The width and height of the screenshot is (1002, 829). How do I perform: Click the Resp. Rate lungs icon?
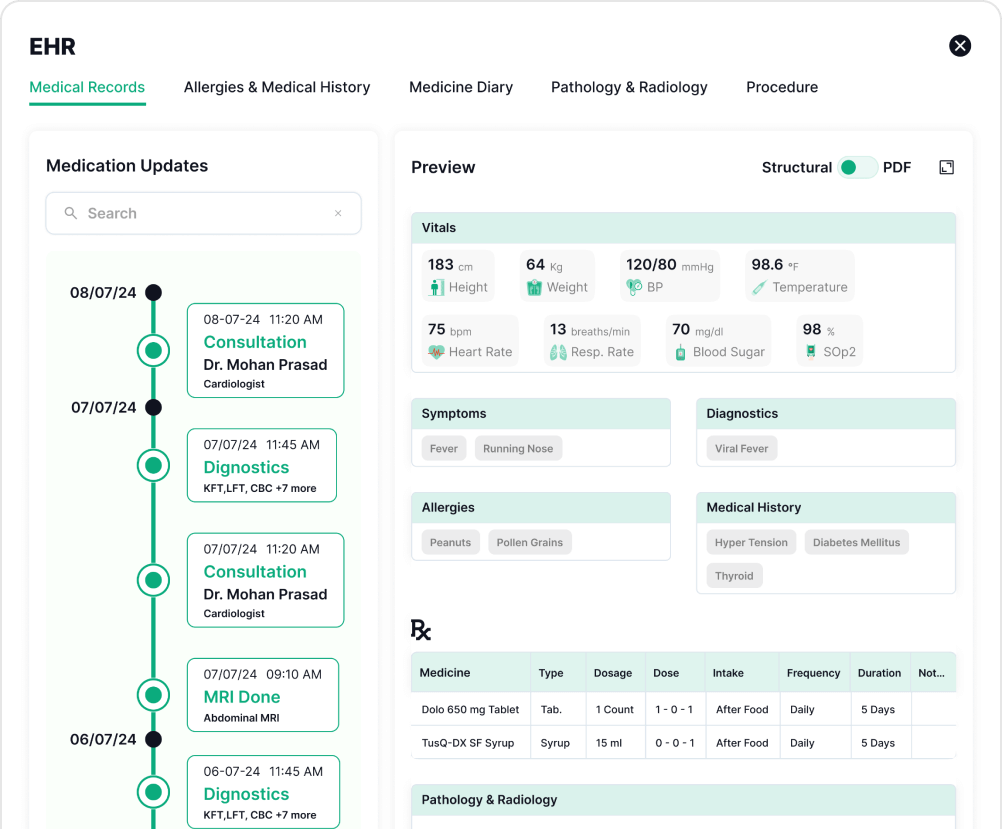[558, 352]
